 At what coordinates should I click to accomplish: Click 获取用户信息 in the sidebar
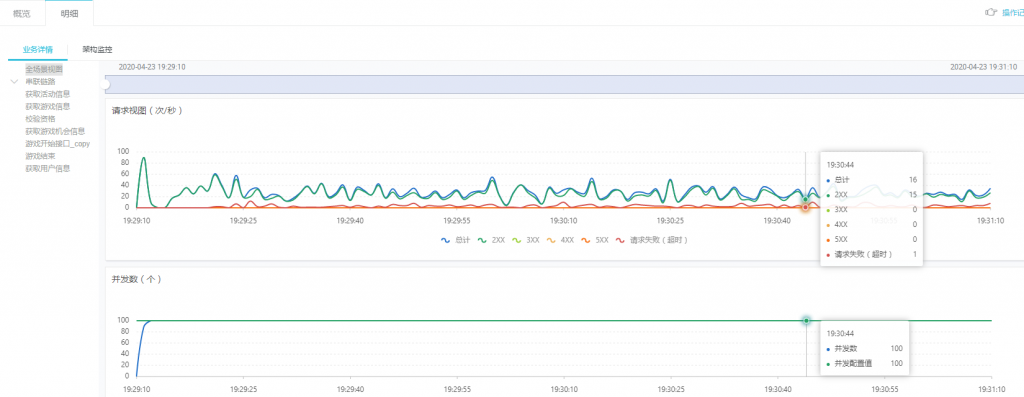[48, 168]
